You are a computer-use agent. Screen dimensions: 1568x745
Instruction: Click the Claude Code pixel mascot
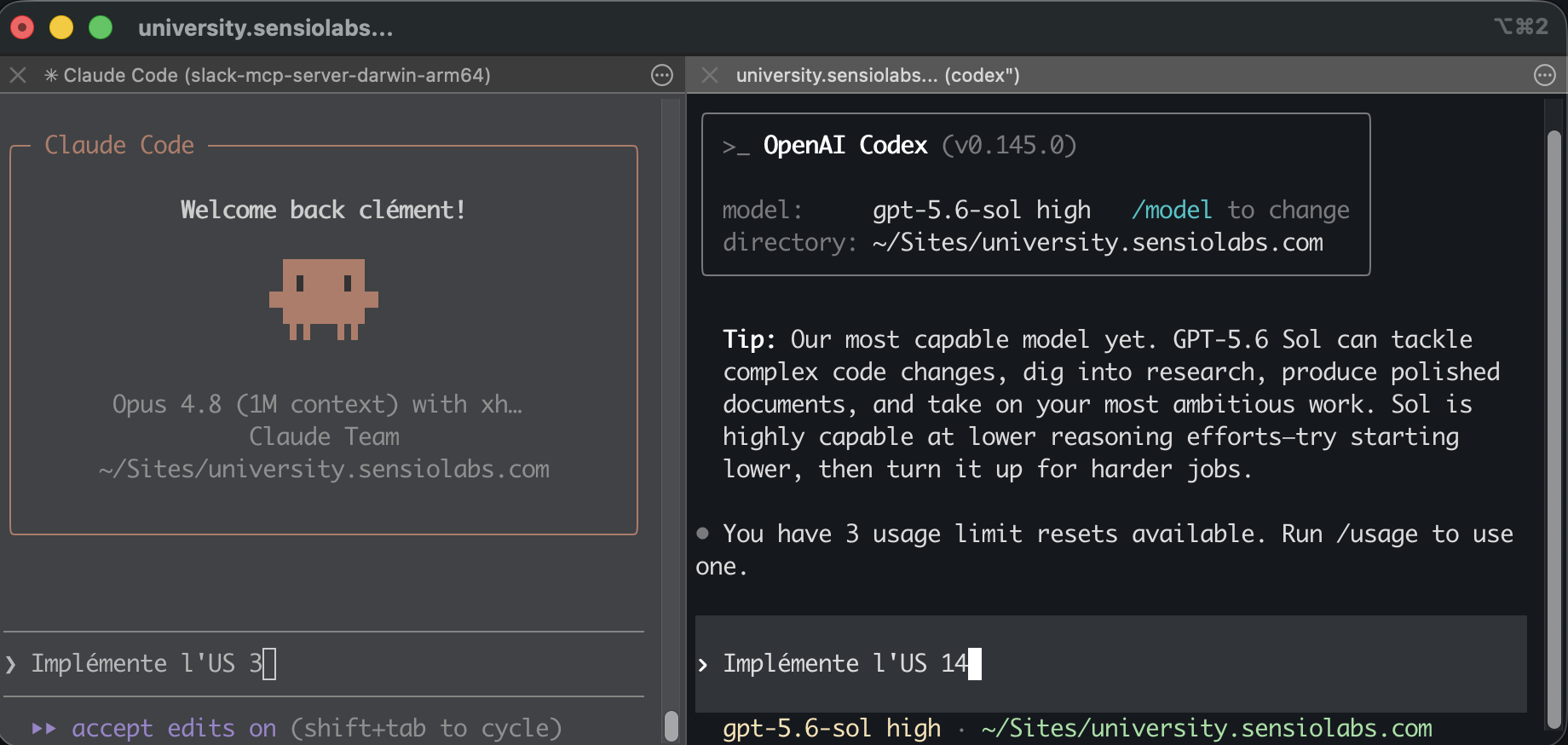pyautogui.click(x=324, y=299)
